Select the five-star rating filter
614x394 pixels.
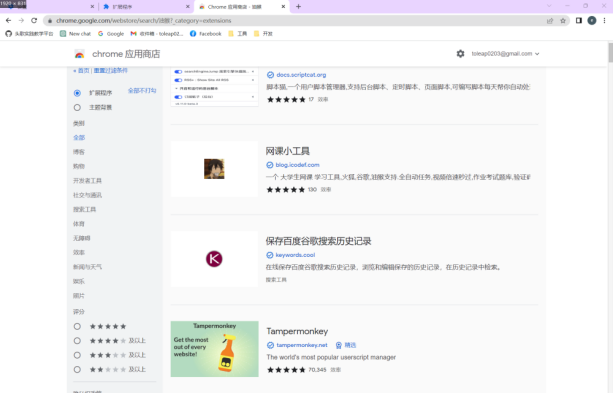click(77, 326)
